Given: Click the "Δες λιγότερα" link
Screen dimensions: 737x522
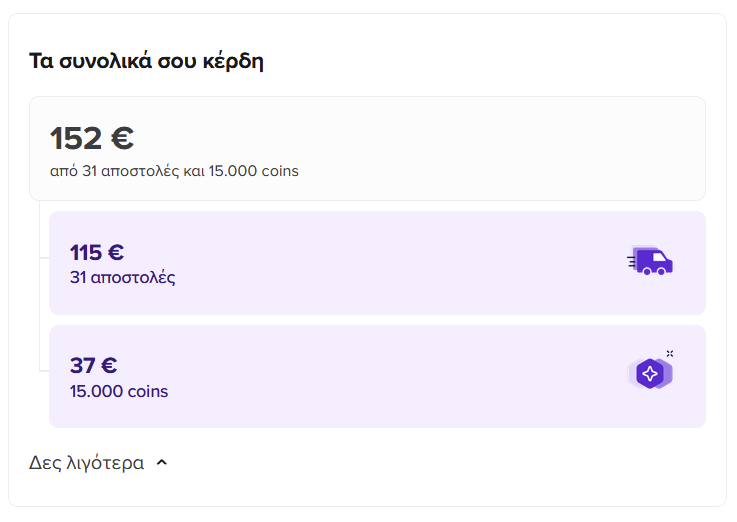Looking at the screenshot, I should coord(86,463).
